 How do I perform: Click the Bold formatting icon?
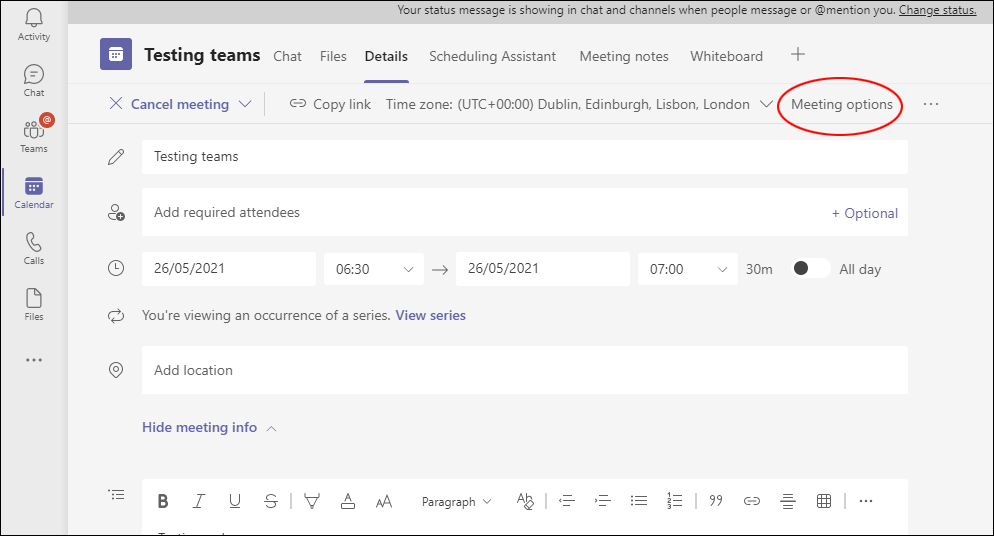(163, 501)
